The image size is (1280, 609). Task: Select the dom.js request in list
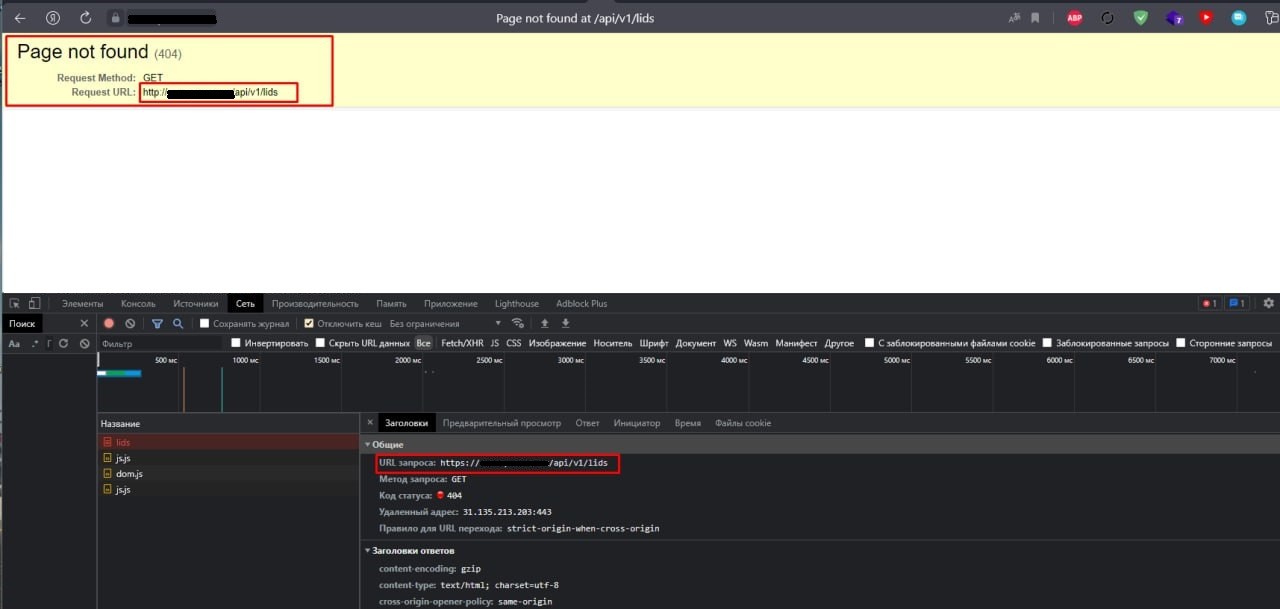[130, 474]
